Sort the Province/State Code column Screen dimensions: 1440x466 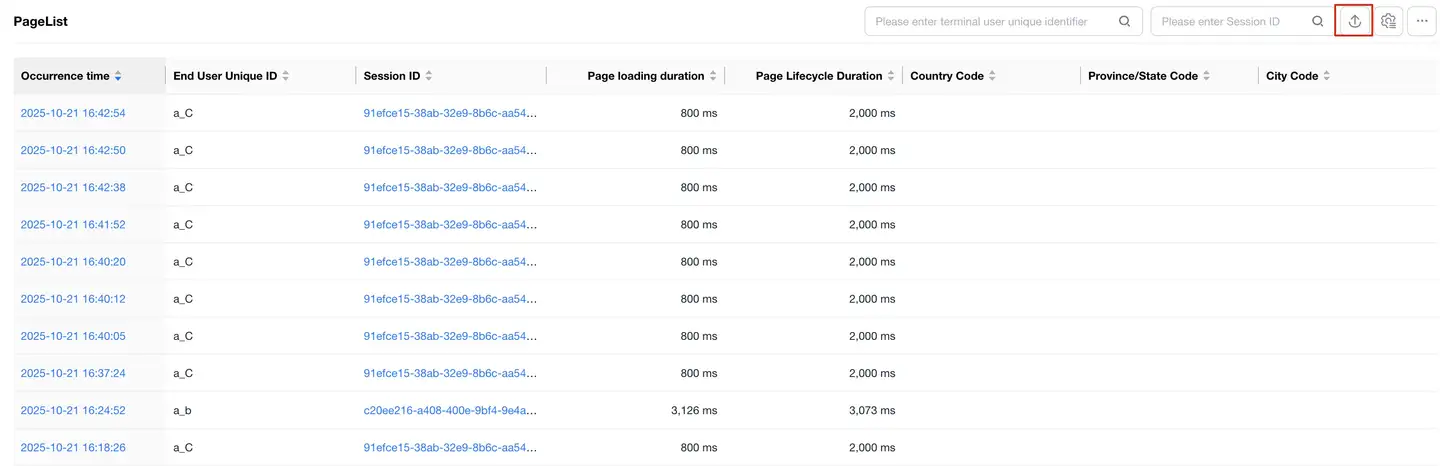[1207, 76]
